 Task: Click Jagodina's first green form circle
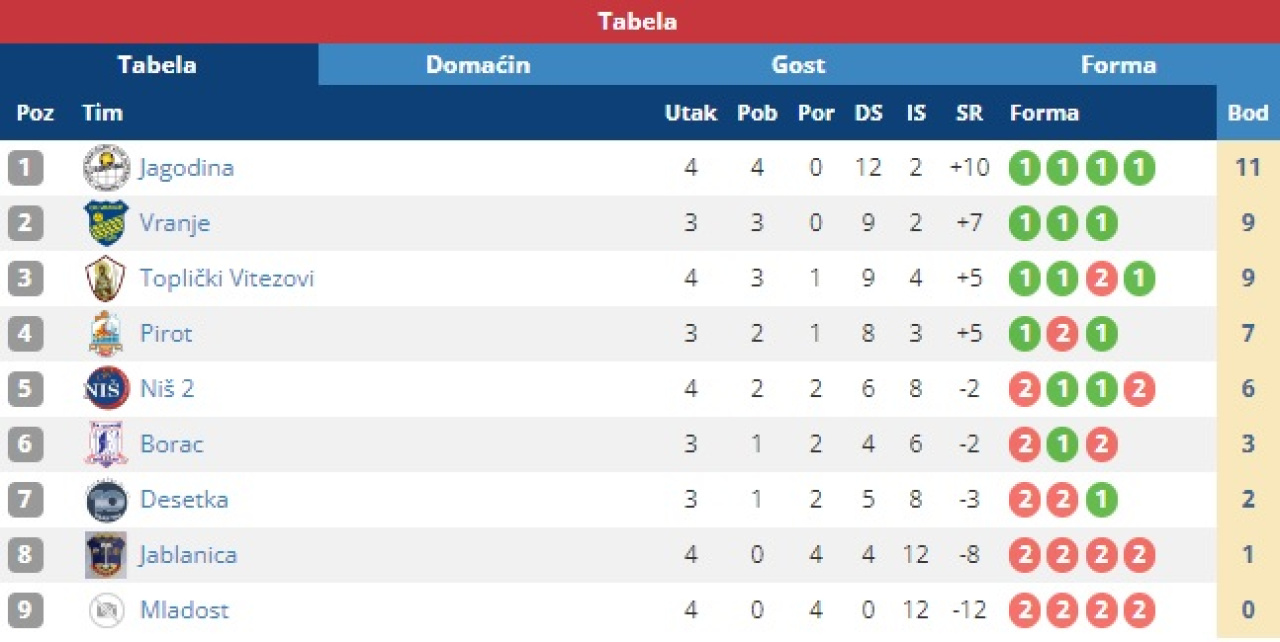point(1024,167)
